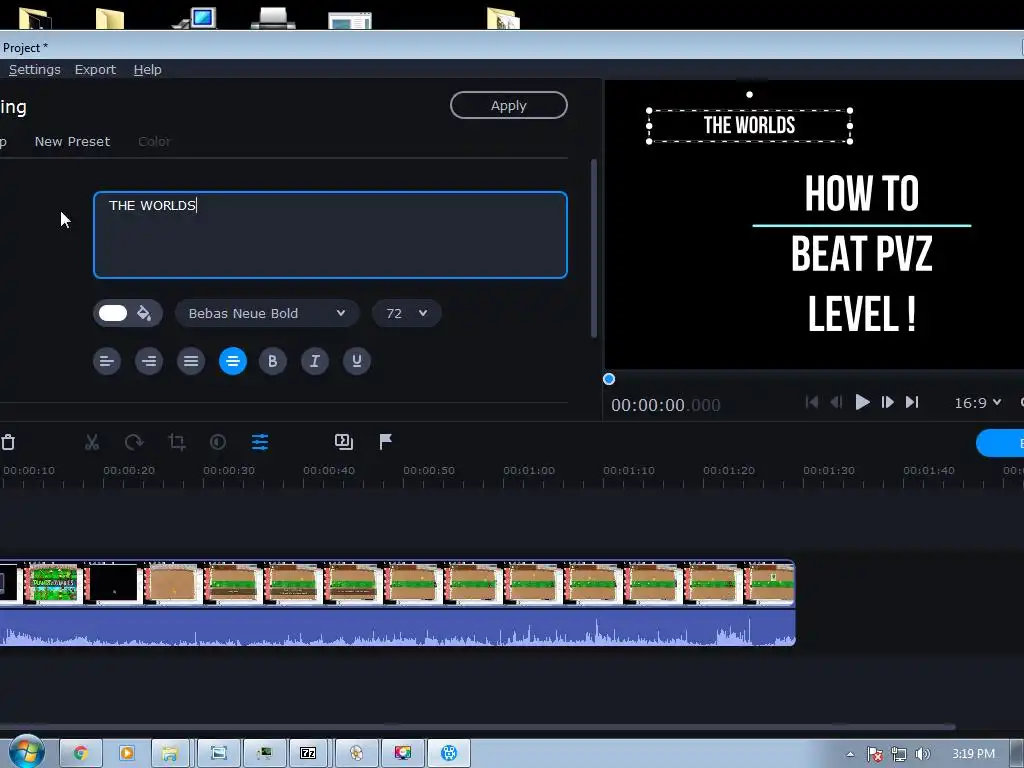
Task: Switch to the New Preset tab
Action: point(72,141)
